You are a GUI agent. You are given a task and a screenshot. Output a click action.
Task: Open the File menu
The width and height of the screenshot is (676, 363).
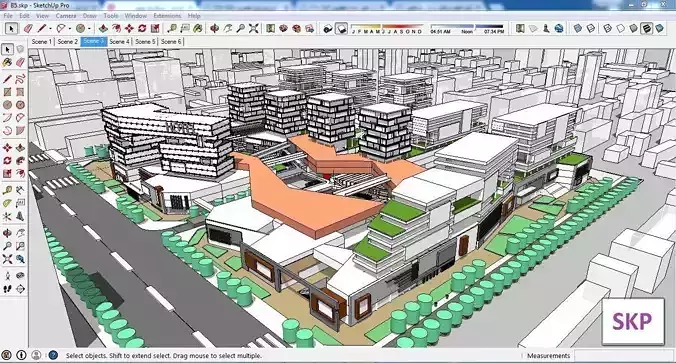pyautogui.click(x=8, y=16)
